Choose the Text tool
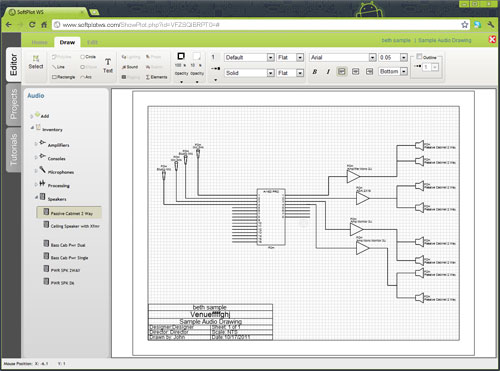Screen dimensions: 500x371 (x=108, y=66)
